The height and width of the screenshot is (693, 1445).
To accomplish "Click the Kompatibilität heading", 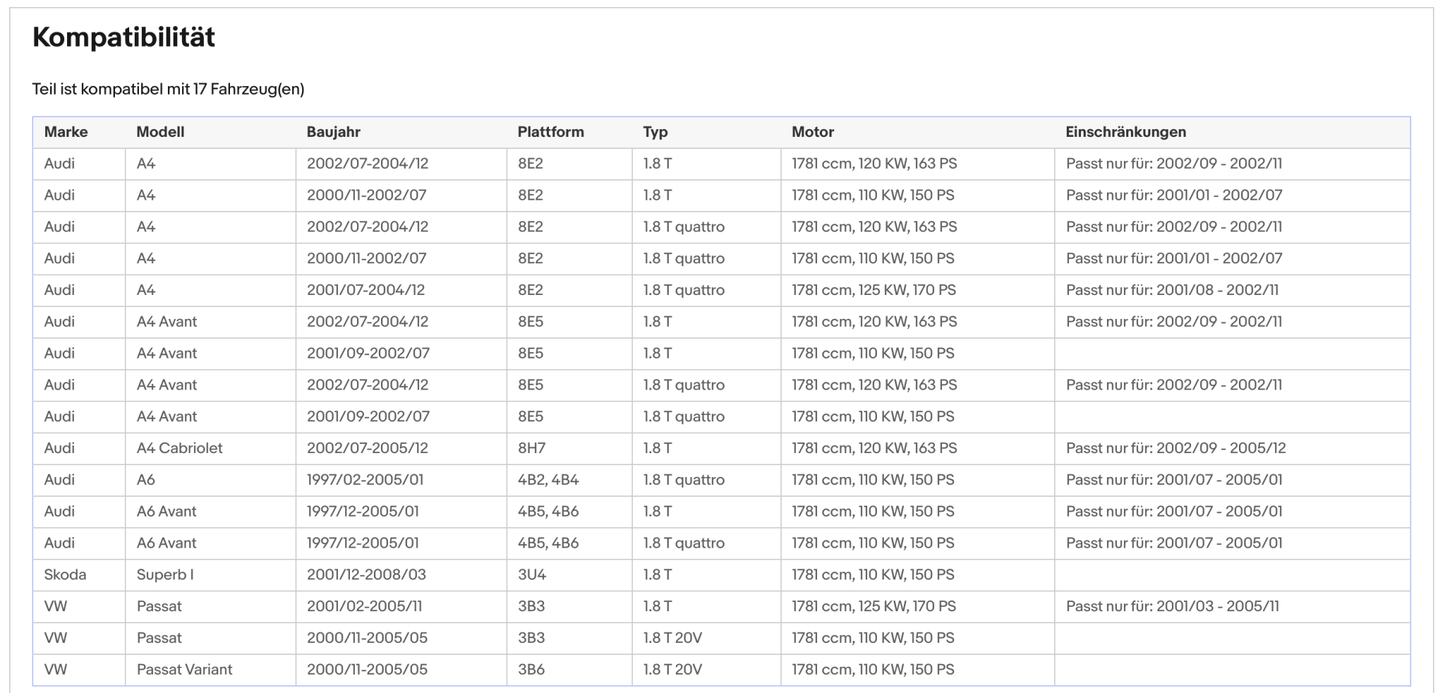I will (124, 38).
